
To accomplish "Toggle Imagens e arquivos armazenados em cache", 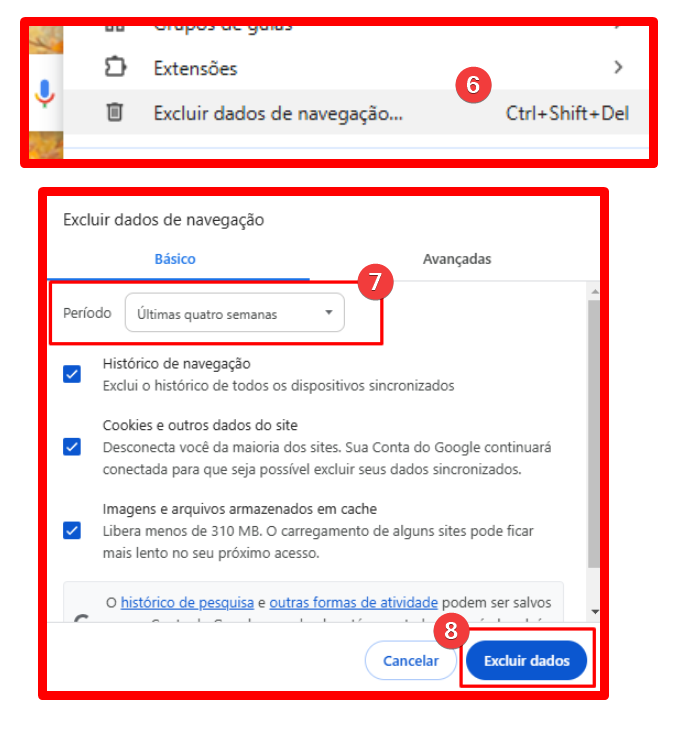I will 72,530.
